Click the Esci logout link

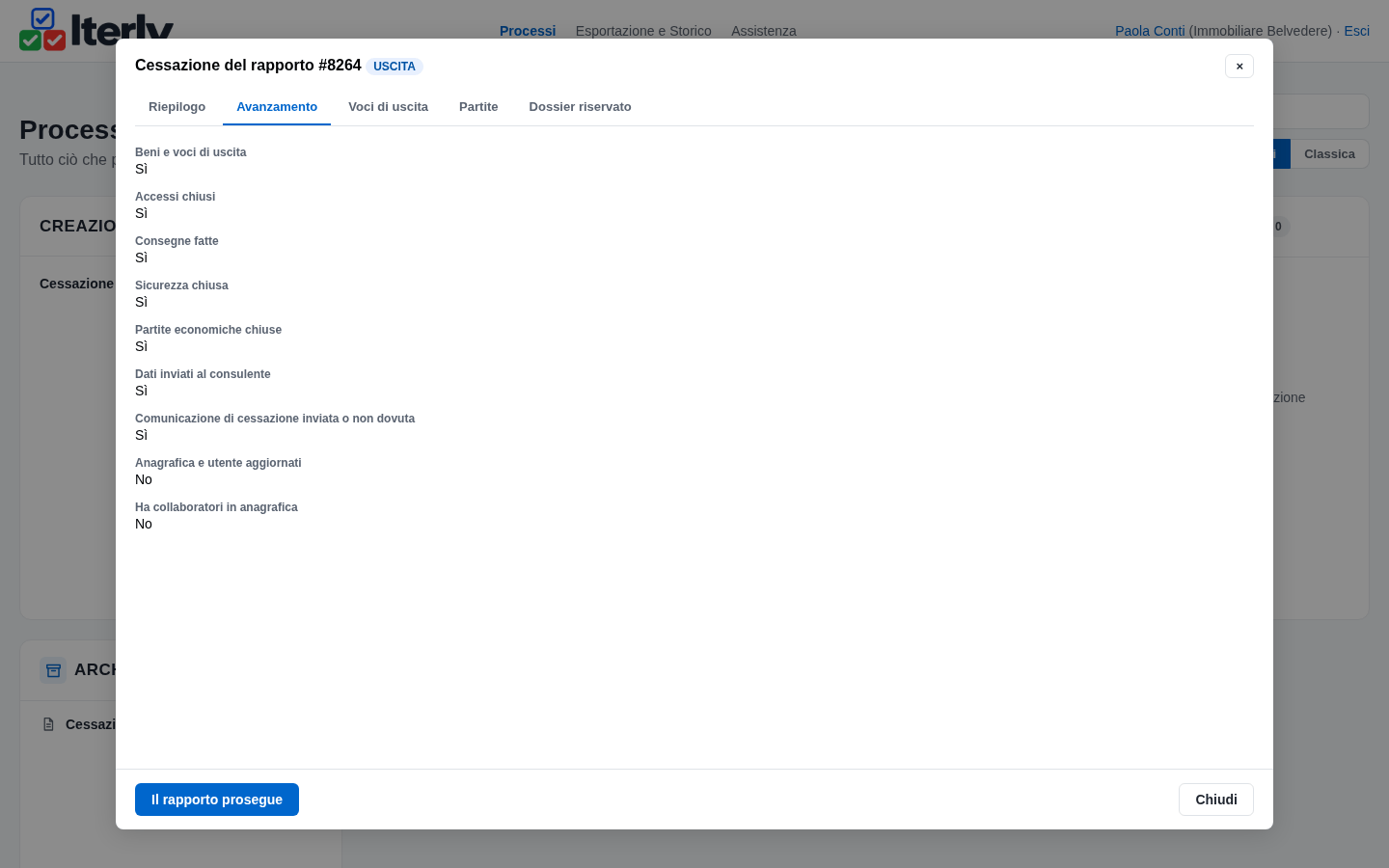[x=1356, y=31]
